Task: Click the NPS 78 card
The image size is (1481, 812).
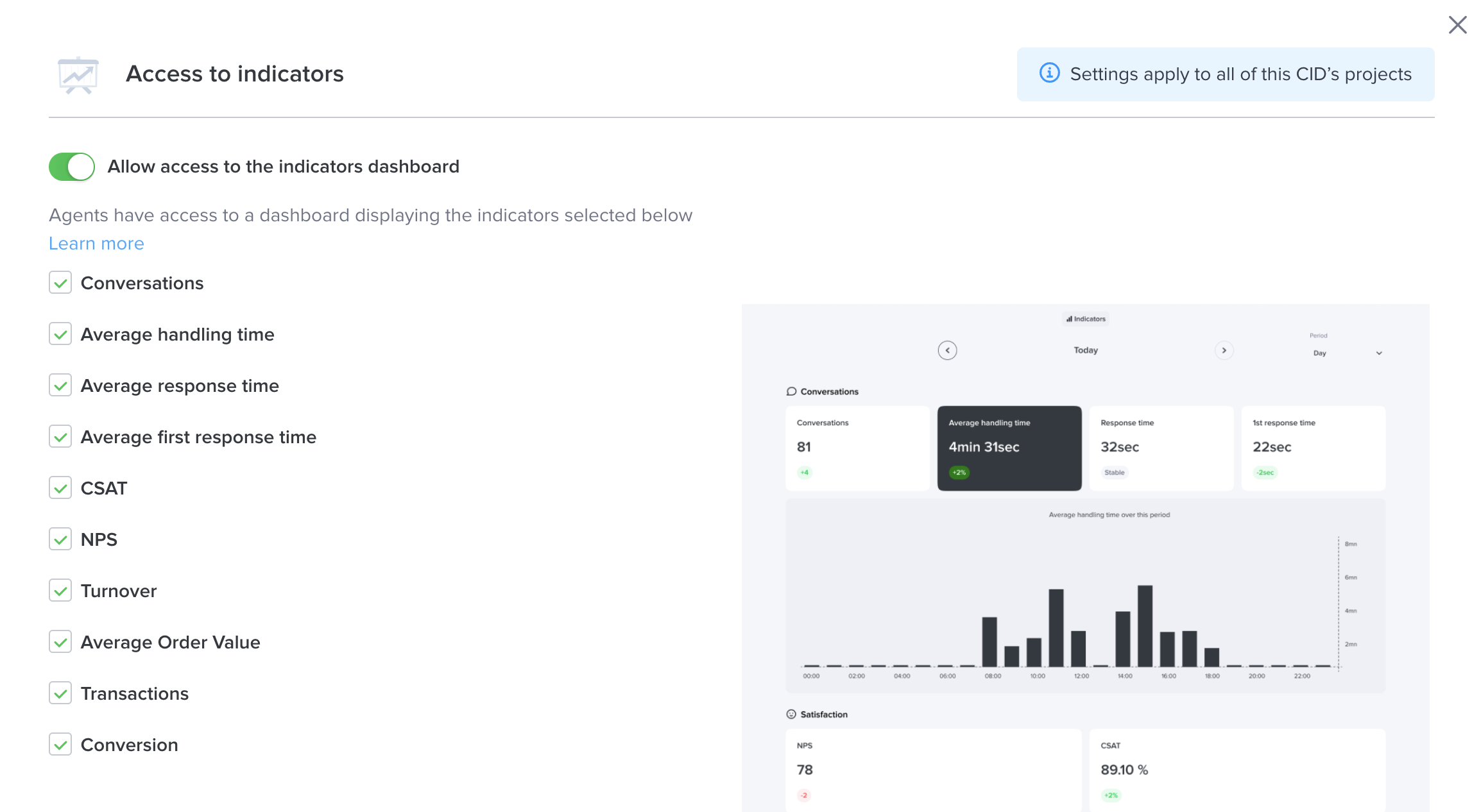Action: coord(933,770)
